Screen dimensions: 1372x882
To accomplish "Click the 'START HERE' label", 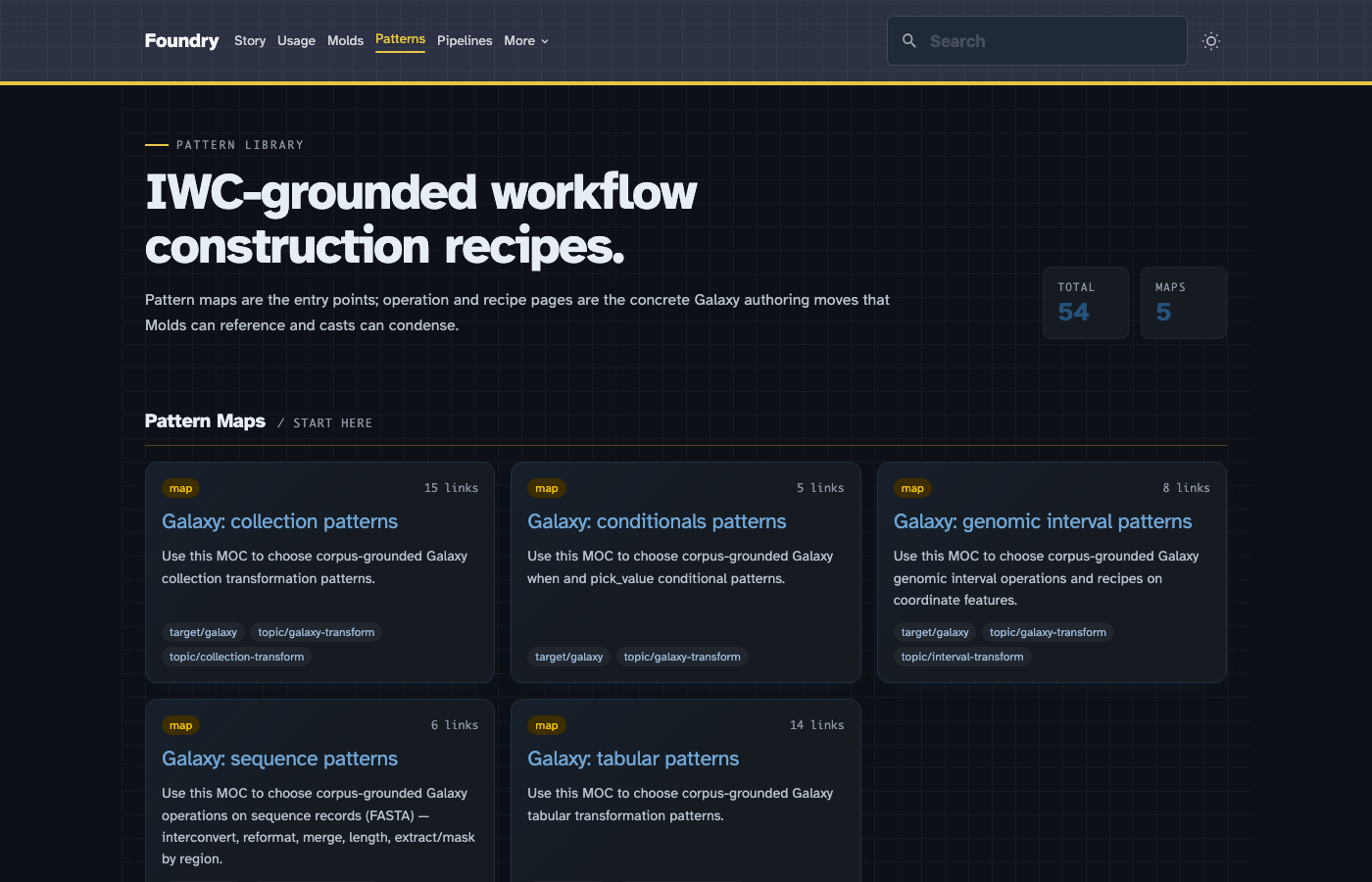I will 332,423.
